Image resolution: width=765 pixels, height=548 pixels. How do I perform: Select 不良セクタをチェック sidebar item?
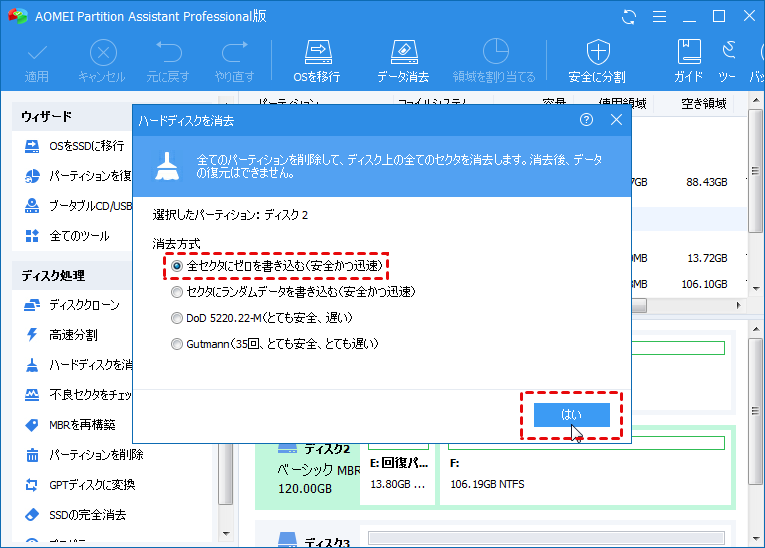[78, 395]
